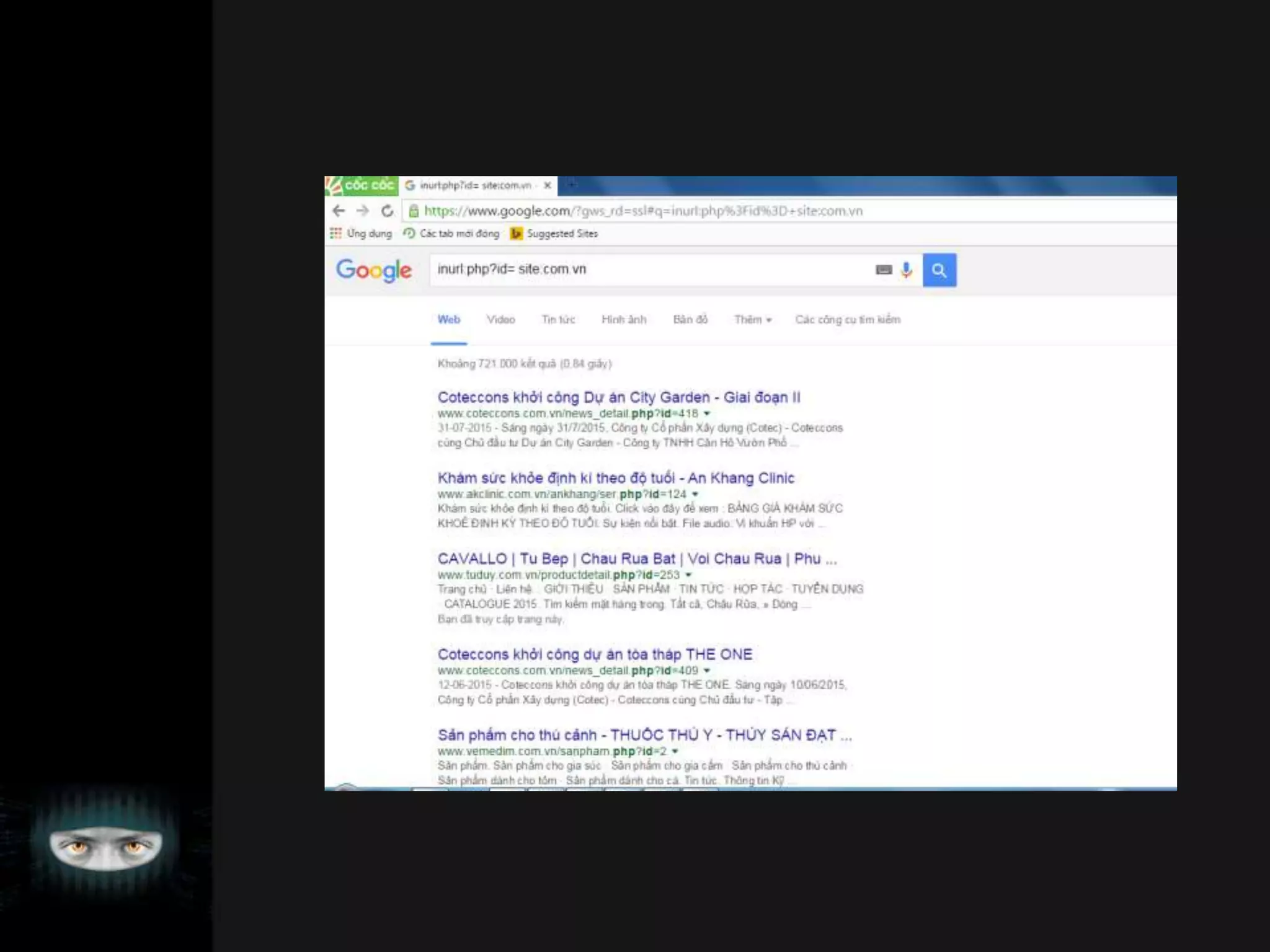Expand dropdown arrow beside akclinic URL
Image resolution: width=1270 pixels, height=952 pixels.
pyautogui.click(x=695, y=494)
